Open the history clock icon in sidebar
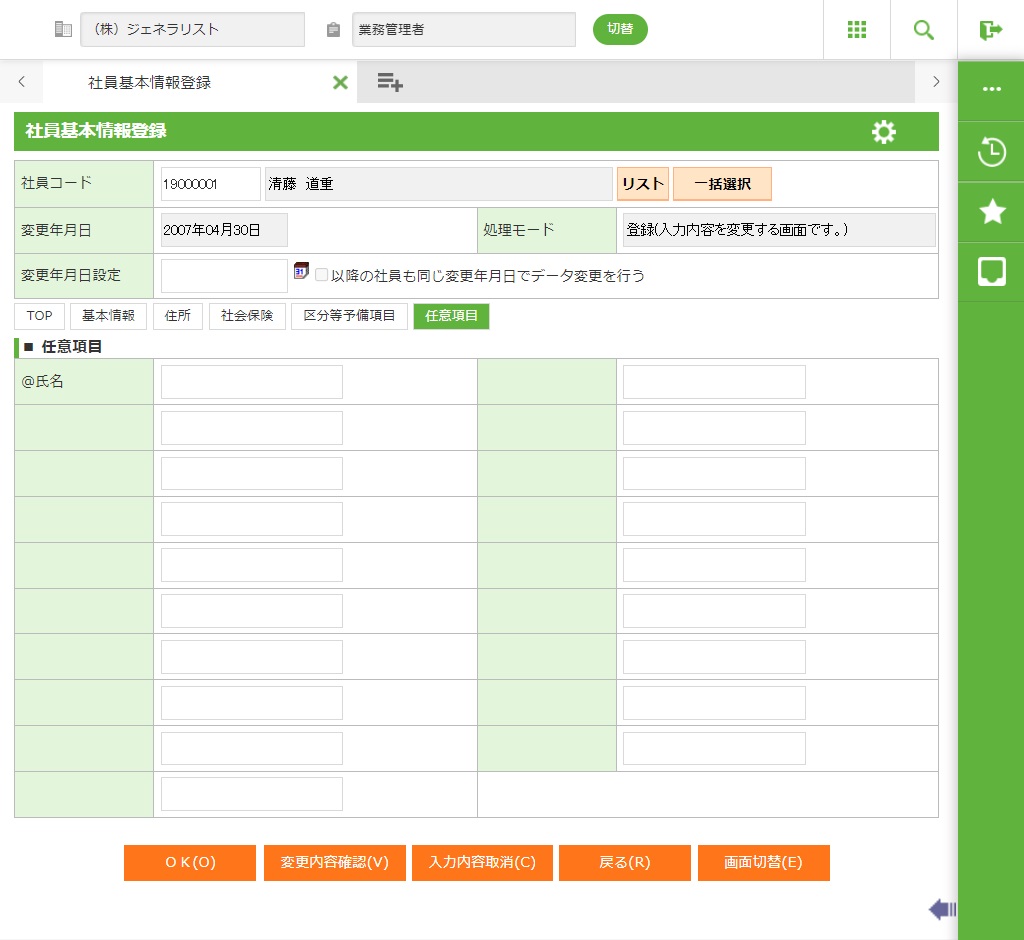1024x940 pixels. 991,153
